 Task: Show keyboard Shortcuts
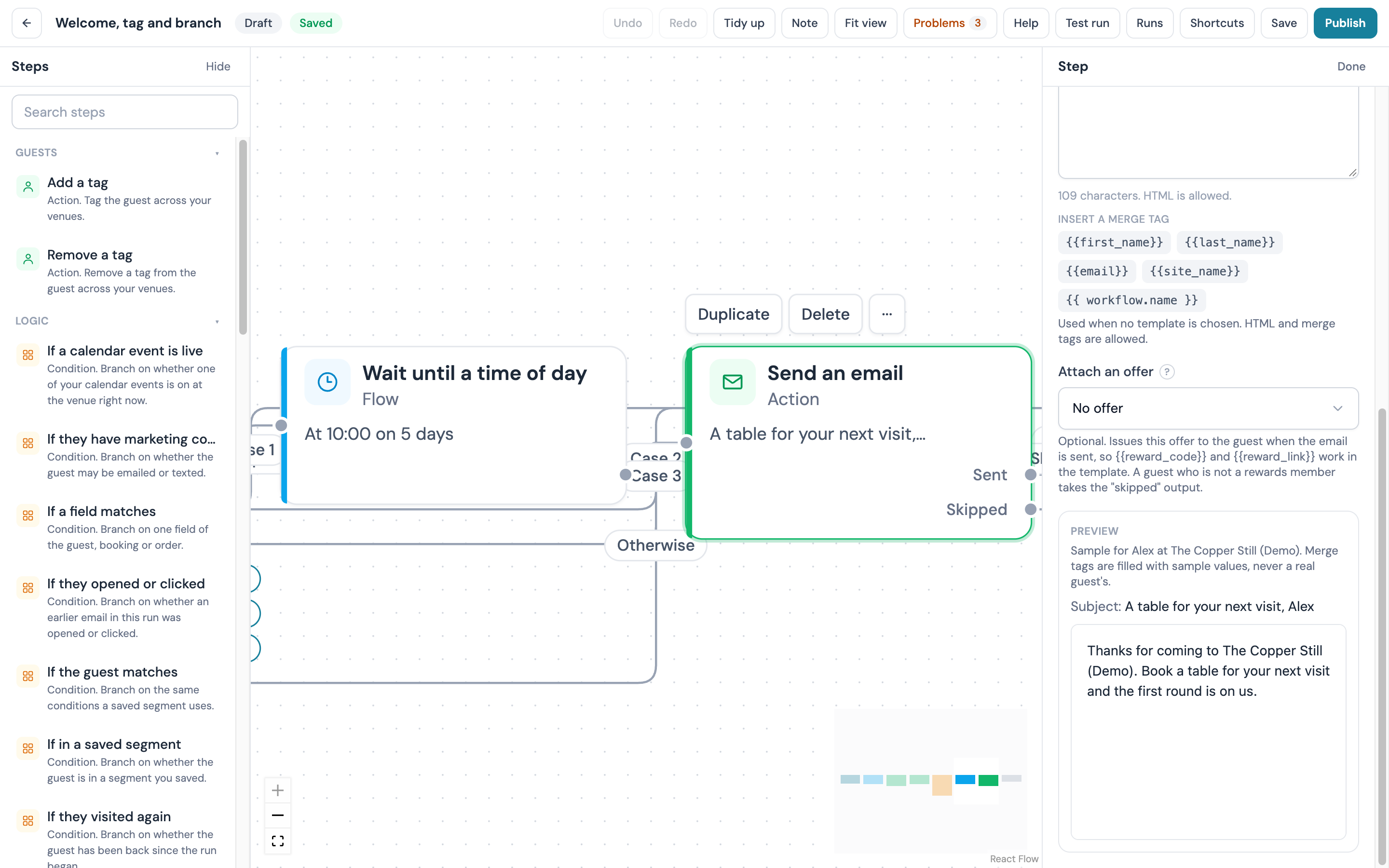(x=1217, y=23)
